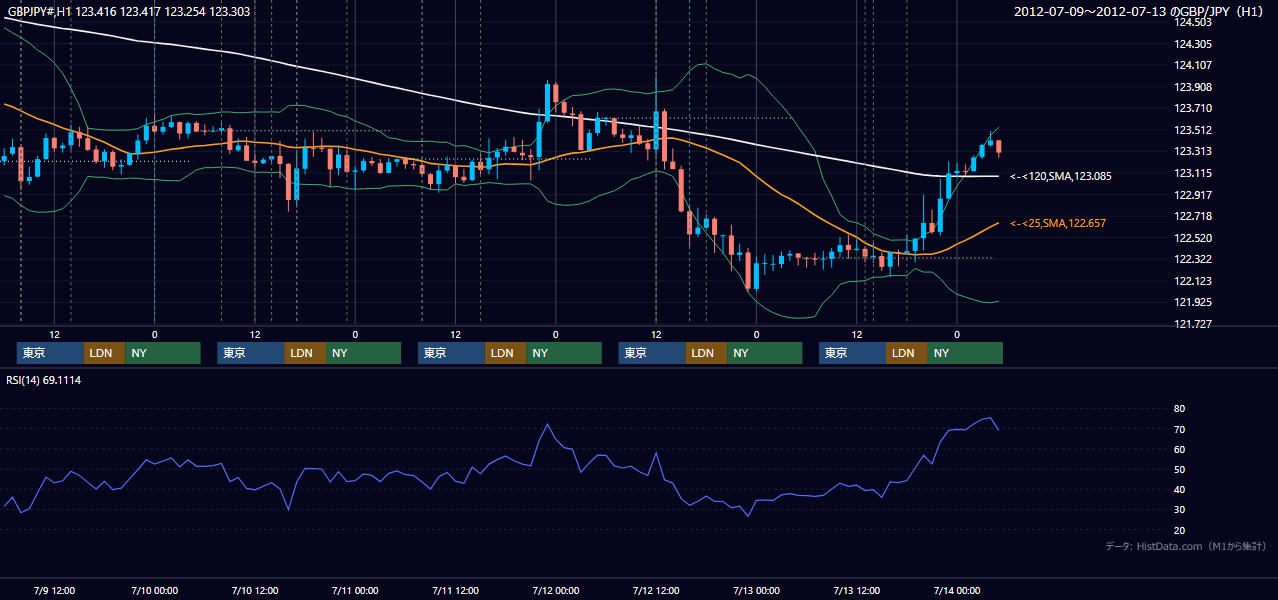Viewport: 1278px width, 600px height.
Task: Click price axis value 124.503
Action: pos(1192,22)
